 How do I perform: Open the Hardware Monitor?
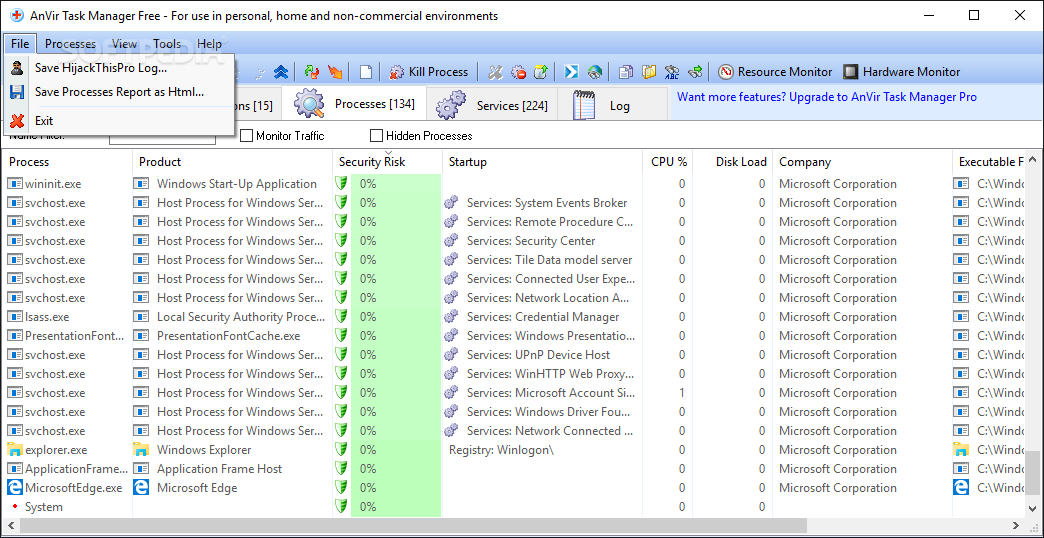point(902,72)
